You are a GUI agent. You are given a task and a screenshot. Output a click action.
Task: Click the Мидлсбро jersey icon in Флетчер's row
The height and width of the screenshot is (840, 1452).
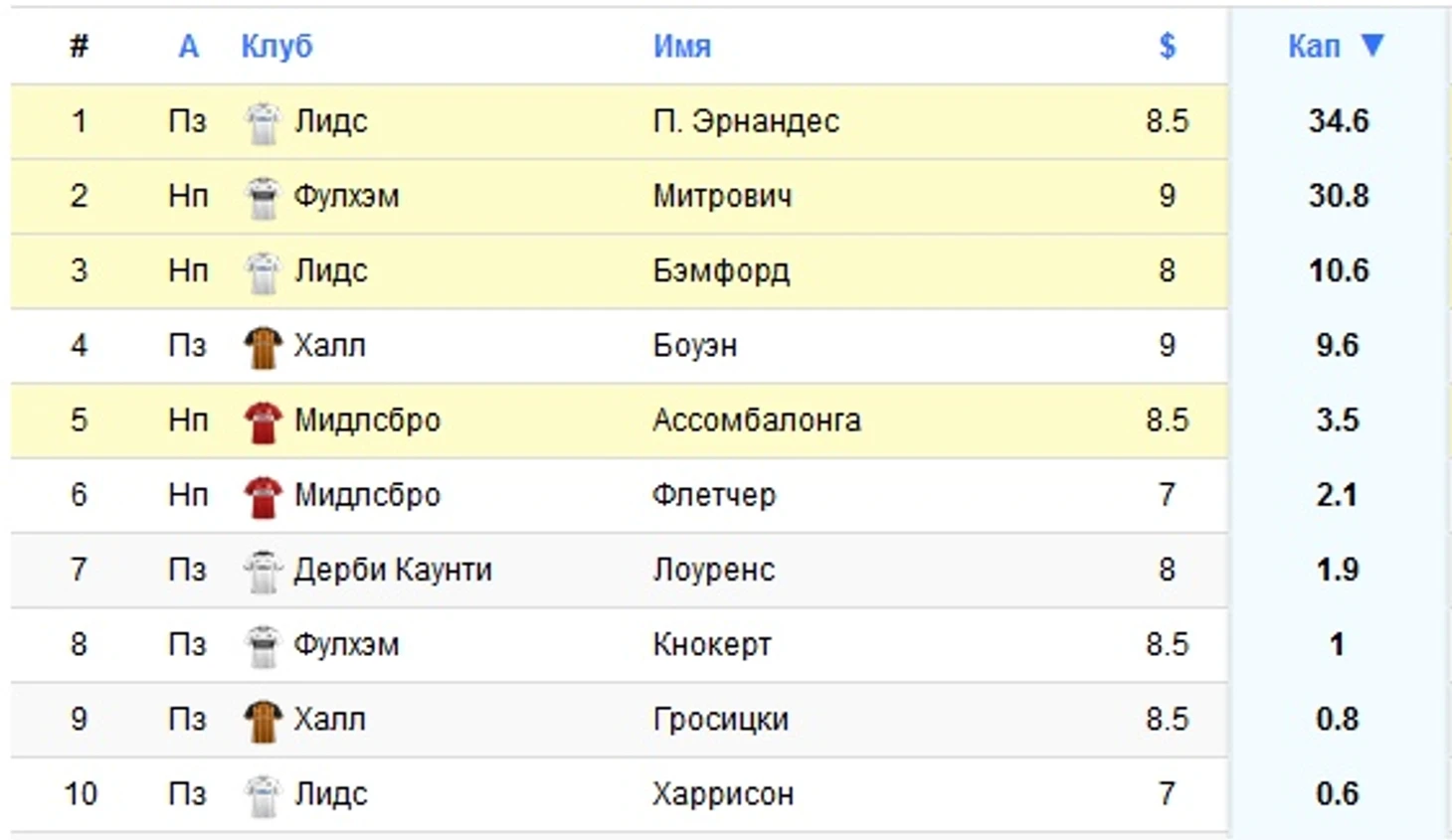point(263,495)
